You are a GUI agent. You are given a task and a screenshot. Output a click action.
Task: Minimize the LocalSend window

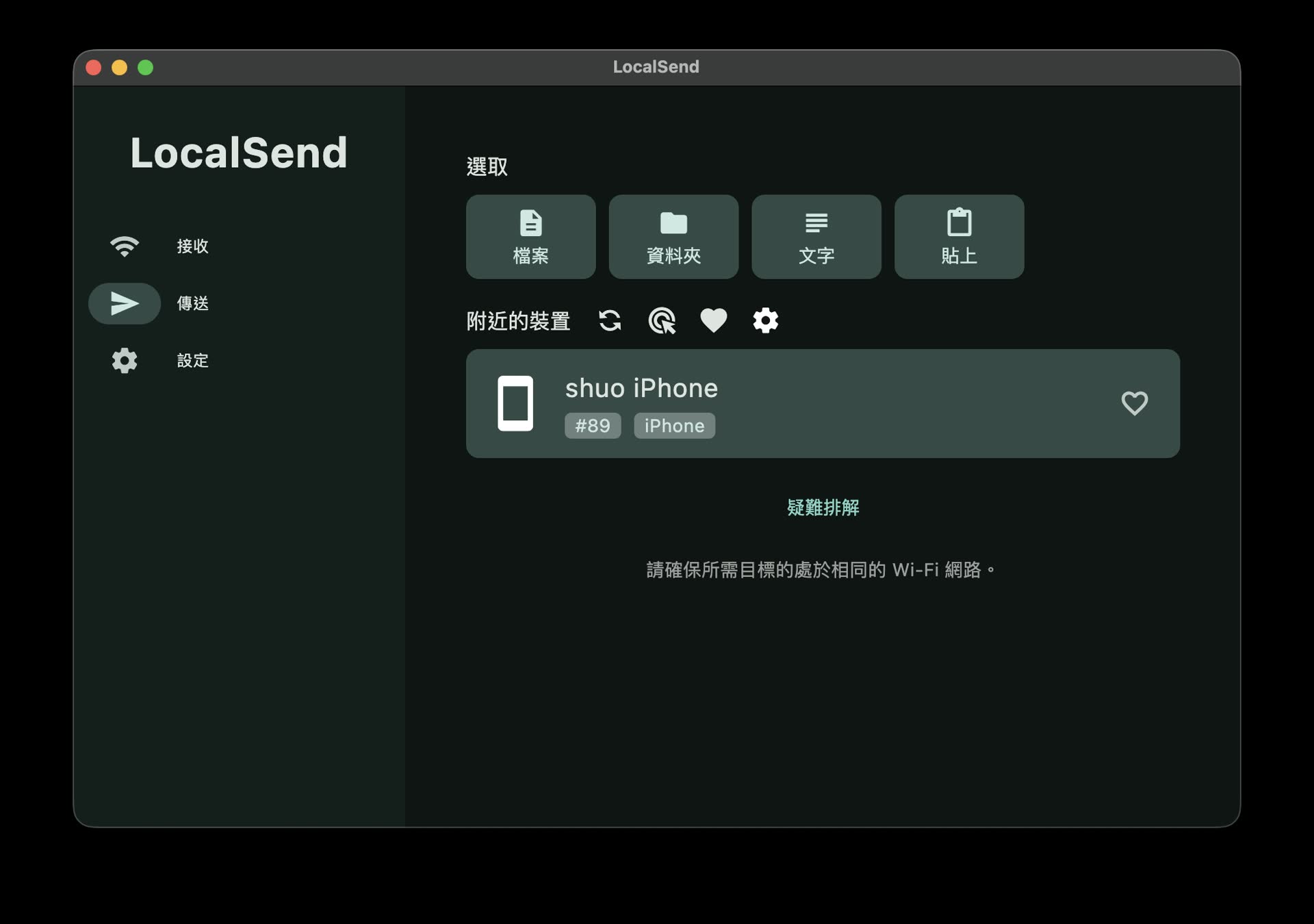pyautogui.click(x=120, y=67)
